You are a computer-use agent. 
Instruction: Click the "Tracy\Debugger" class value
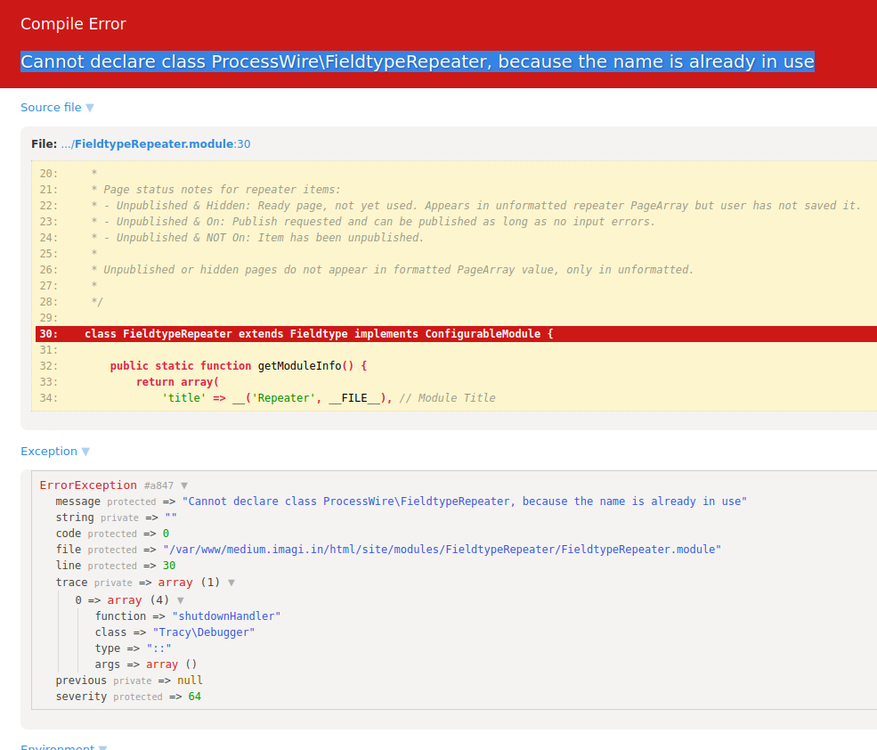[x=205, y=631]
